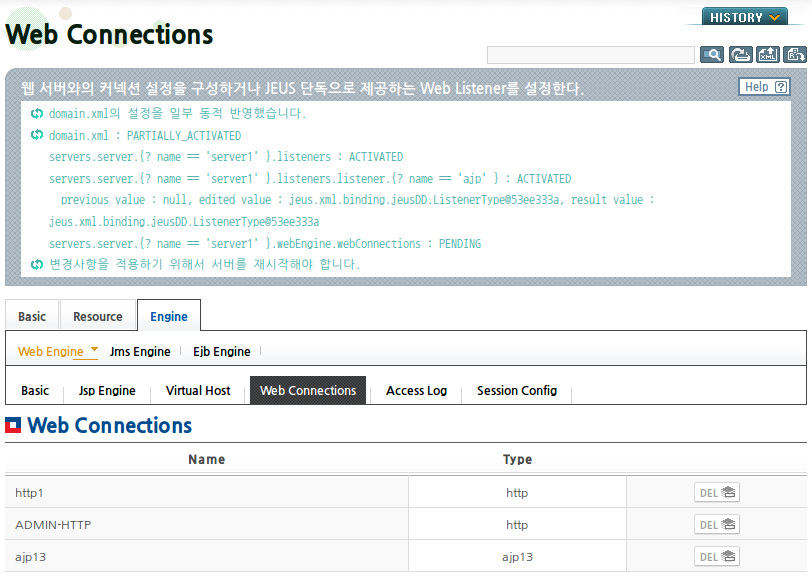Click inside the search input field
Viewport: 812px width, 579px height.
[590, 55]
